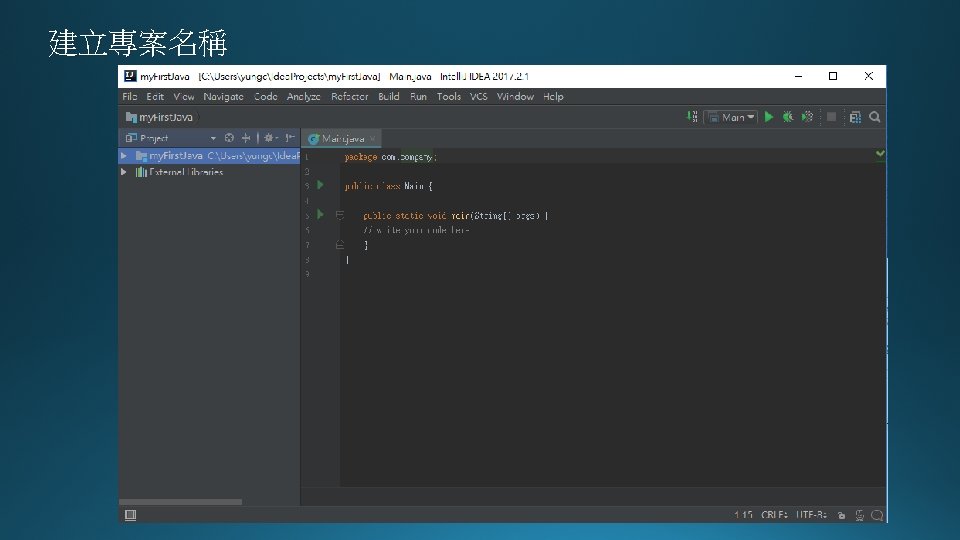Screen dimensions: 960x540
Task: Open the File menu
Action: [x=129, y=97]
